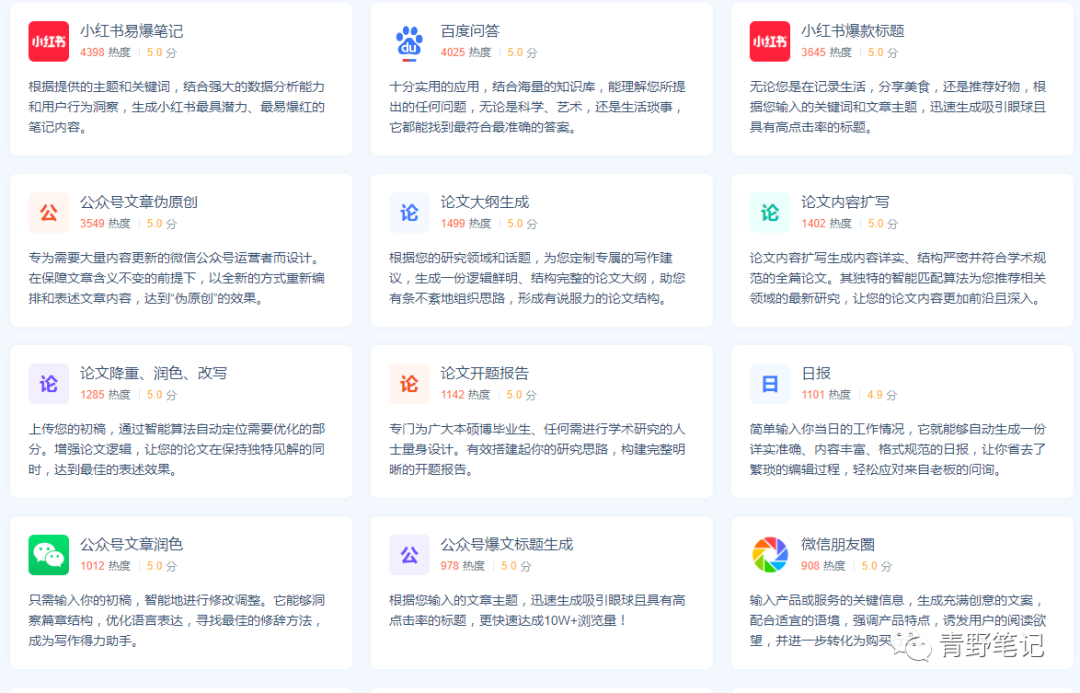Click the 4025 热度 popularity count
Image resolution: width=1080 pixels, height=693 pixels.
(466, 52)
